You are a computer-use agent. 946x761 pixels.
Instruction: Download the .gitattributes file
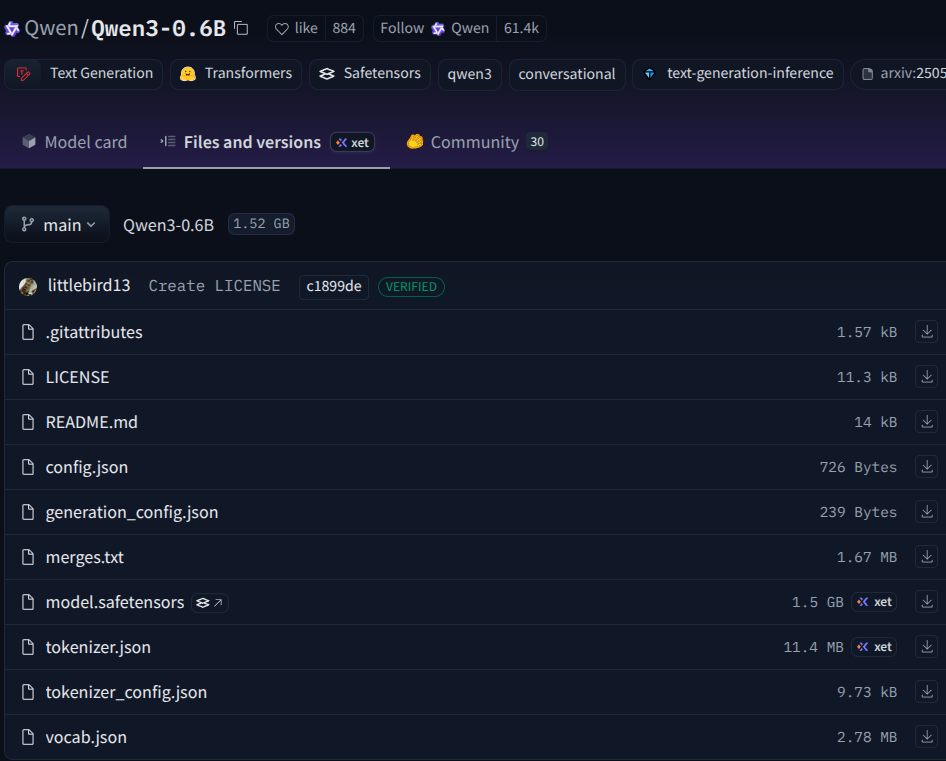[927, 332]
